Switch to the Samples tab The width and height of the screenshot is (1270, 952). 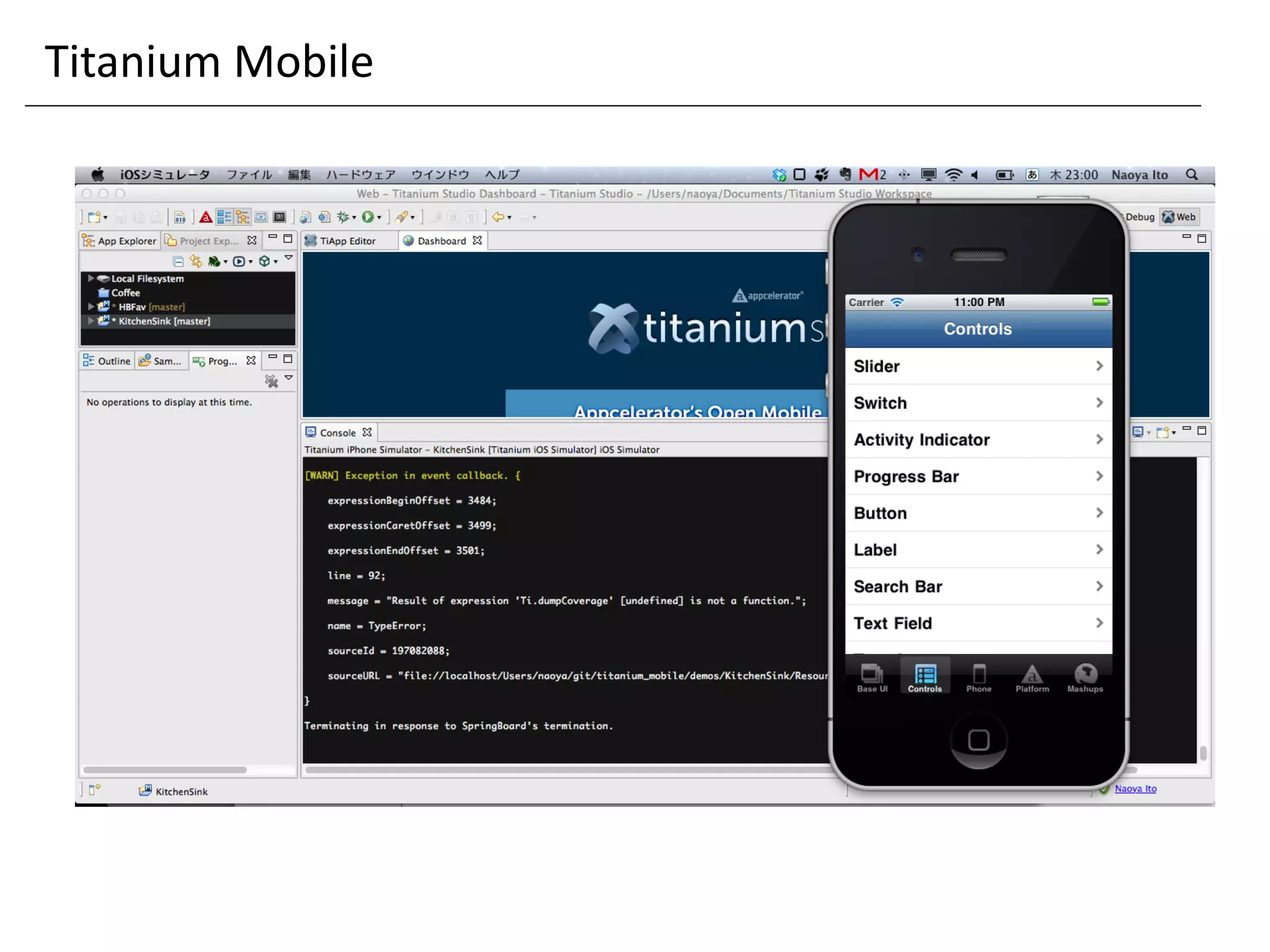coord(161,361)
